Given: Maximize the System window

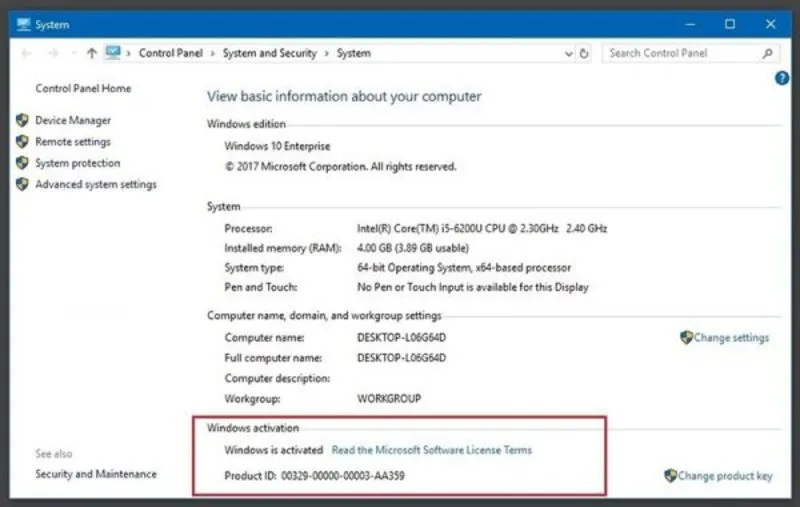Looking at the screenshot, I should pyautogui.click(x=730, y=24).
